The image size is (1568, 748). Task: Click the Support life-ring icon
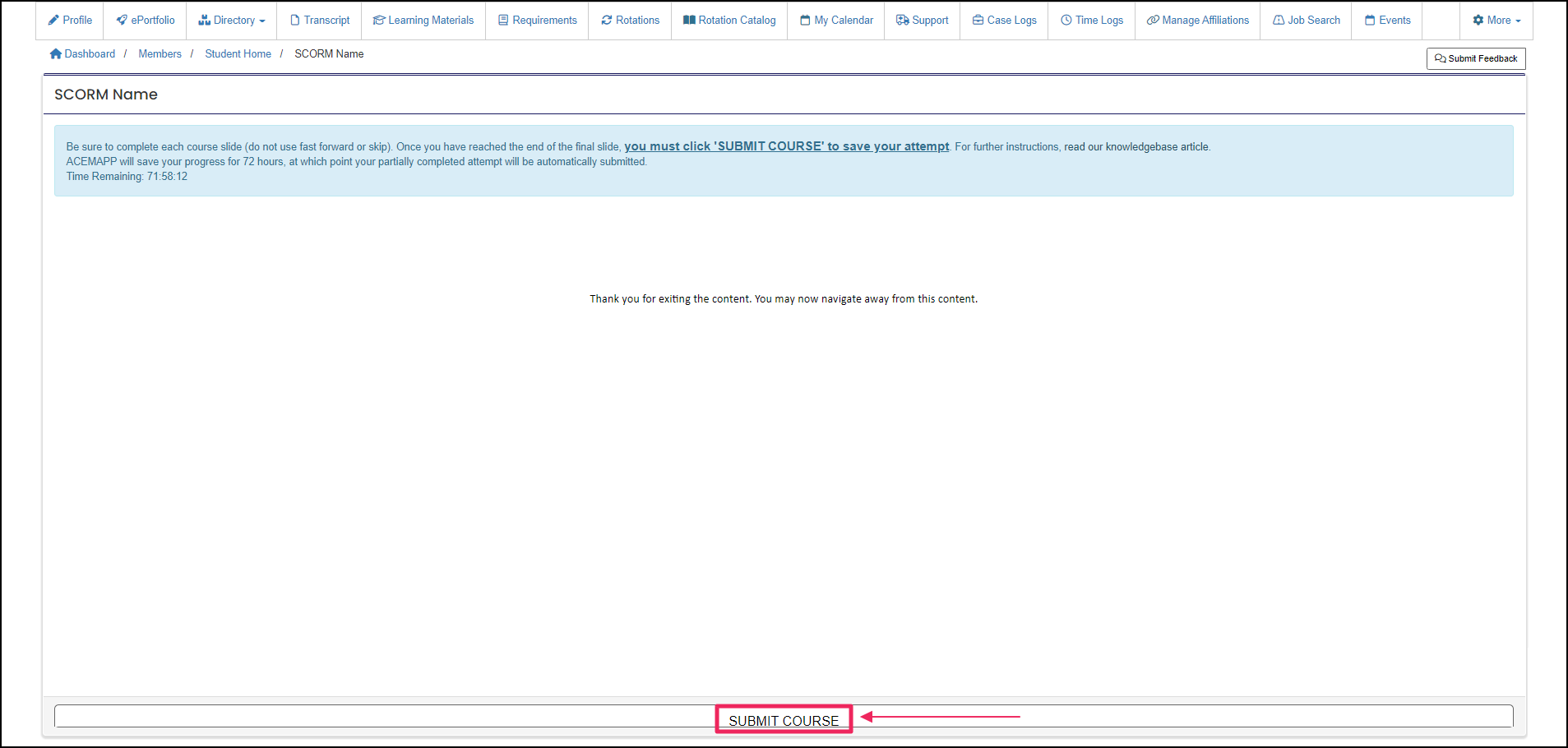point(902,20)
